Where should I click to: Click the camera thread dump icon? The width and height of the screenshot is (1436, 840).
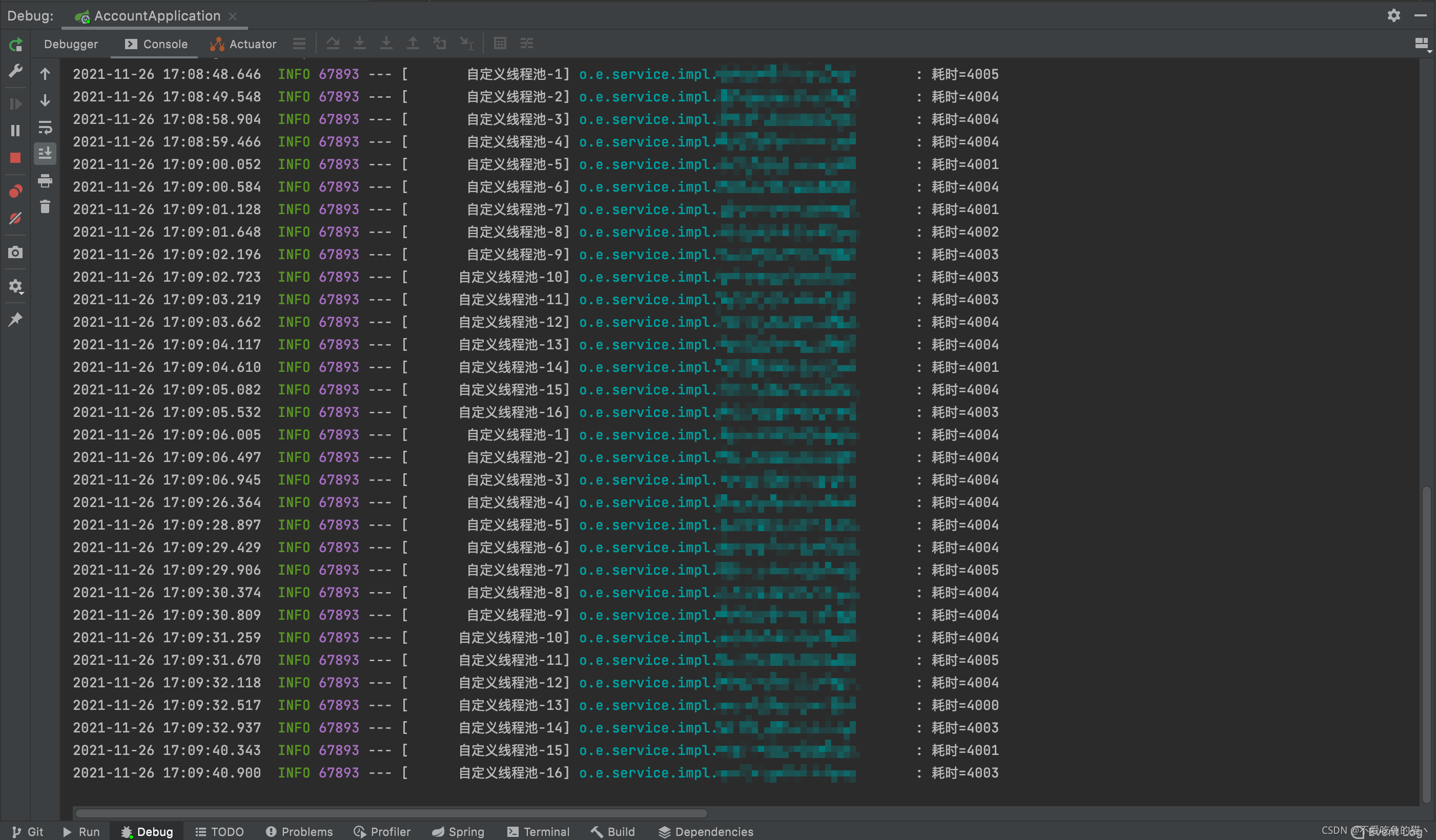click(x=15, y=253)
